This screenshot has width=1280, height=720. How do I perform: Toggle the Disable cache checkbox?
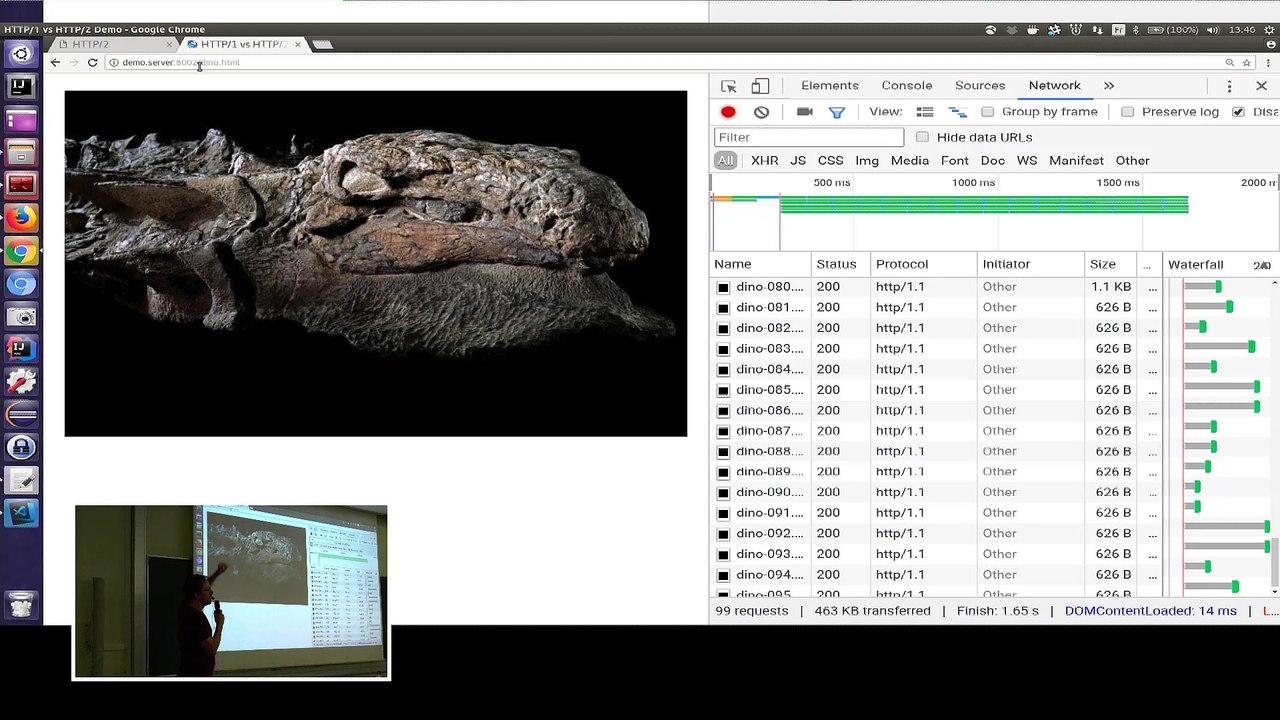(1238, 112)
